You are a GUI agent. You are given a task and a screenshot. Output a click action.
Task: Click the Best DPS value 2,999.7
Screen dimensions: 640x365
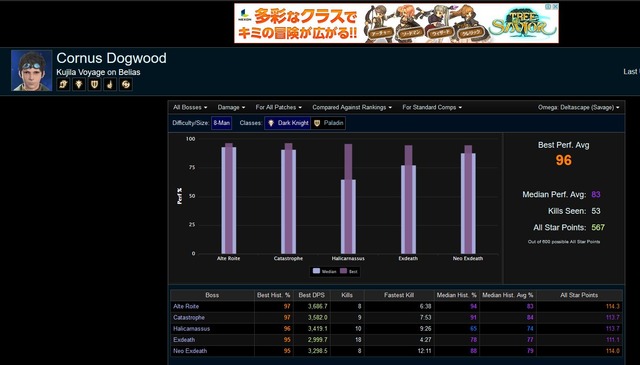pos(318,339)
